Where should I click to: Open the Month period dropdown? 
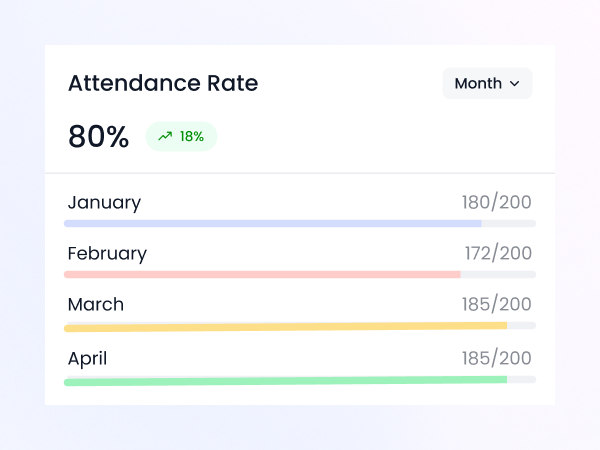[x=487, y=84]
